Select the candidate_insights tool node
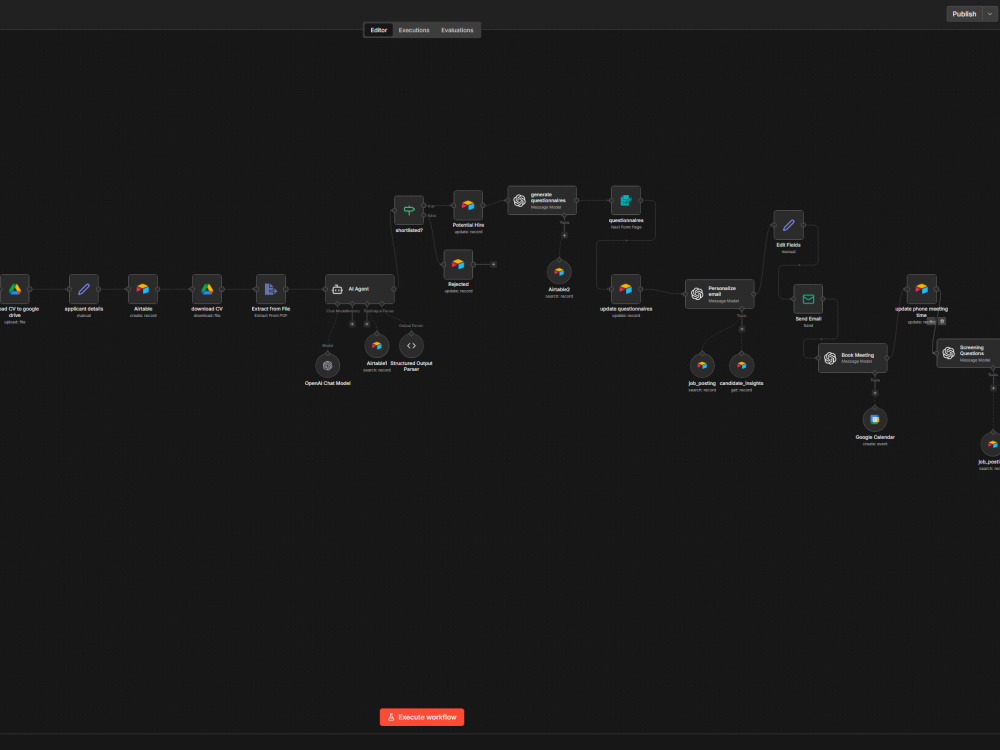 pos(742,365)
